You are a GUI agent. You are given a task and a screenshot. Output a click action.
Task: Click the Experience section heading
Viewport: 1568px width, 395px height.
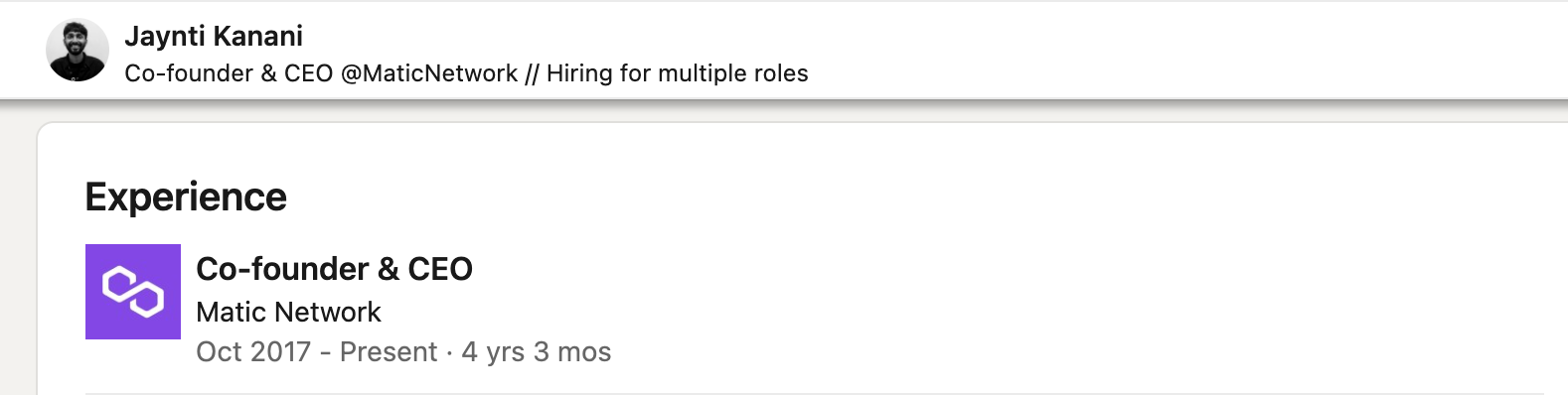coord(186,197)
